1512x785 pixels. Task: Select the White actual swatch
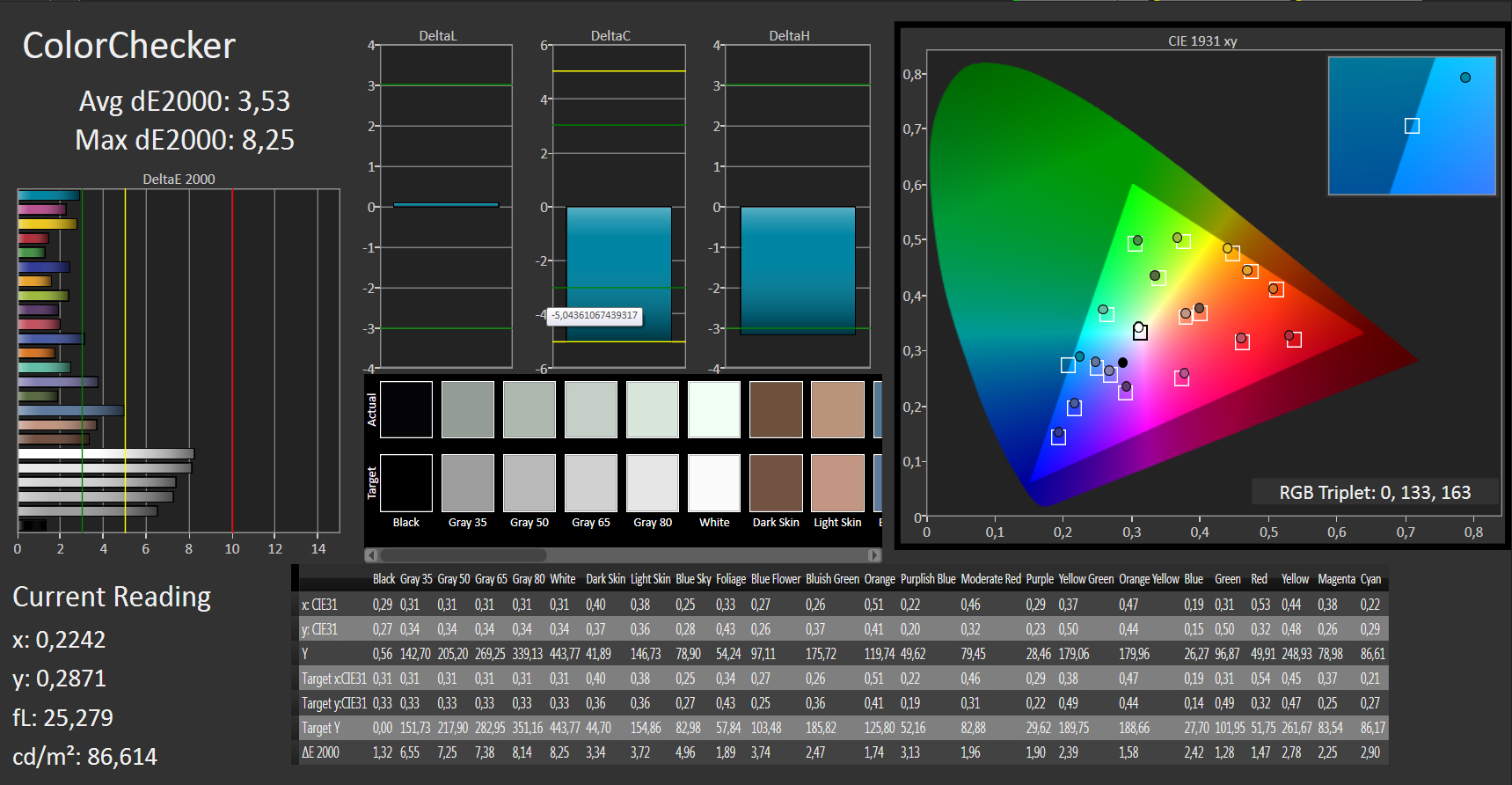point(714,409)
